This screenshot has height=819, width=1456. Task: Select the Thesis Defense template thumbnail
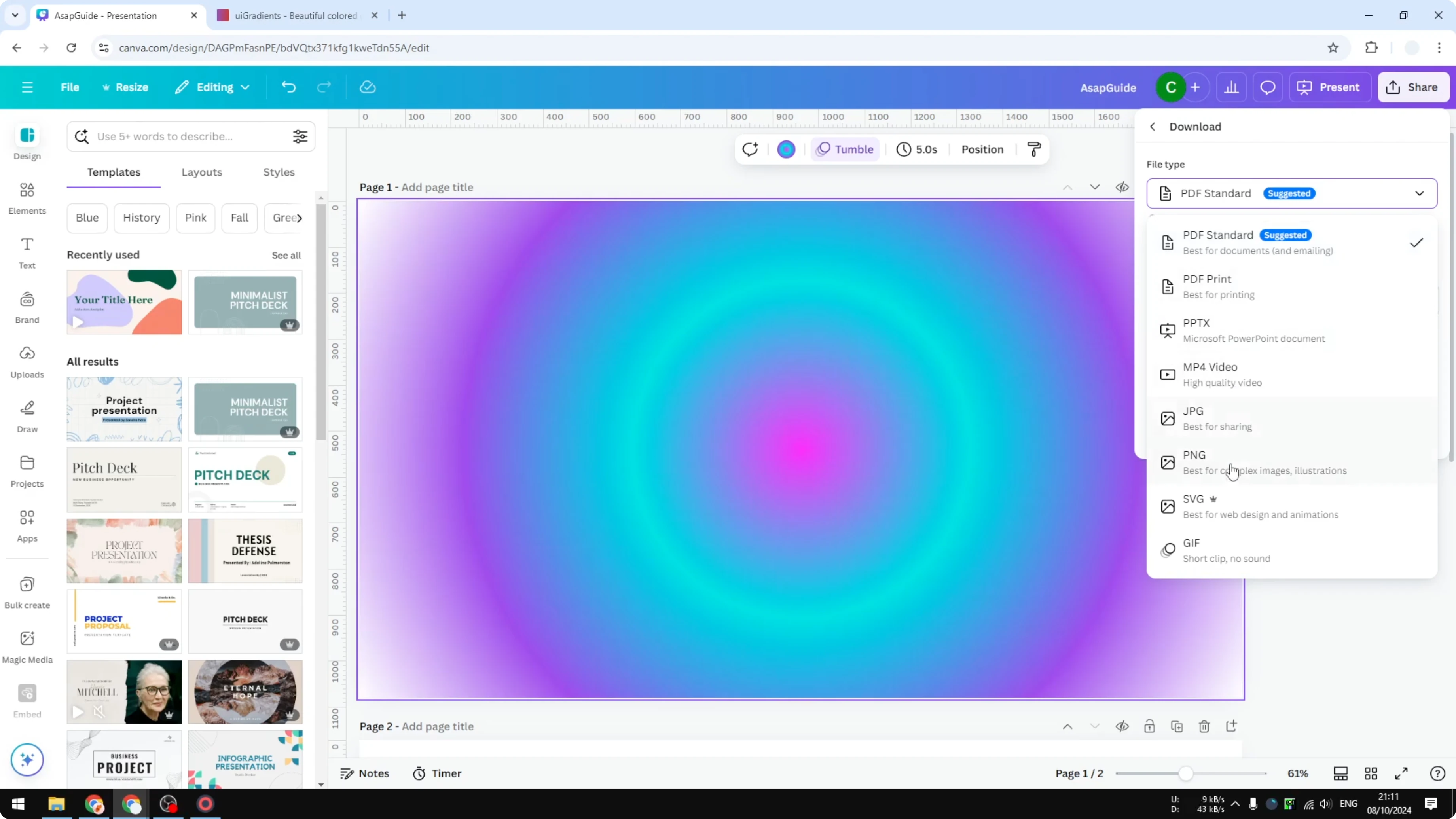[245, 550]
